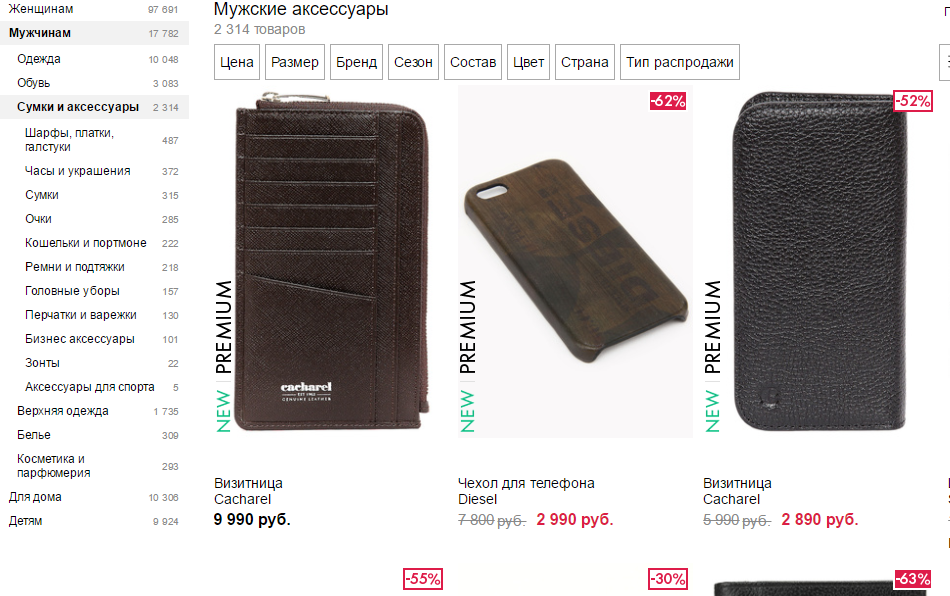Click the -52% discount badge
950x596 pixels.
pos(913,101)
